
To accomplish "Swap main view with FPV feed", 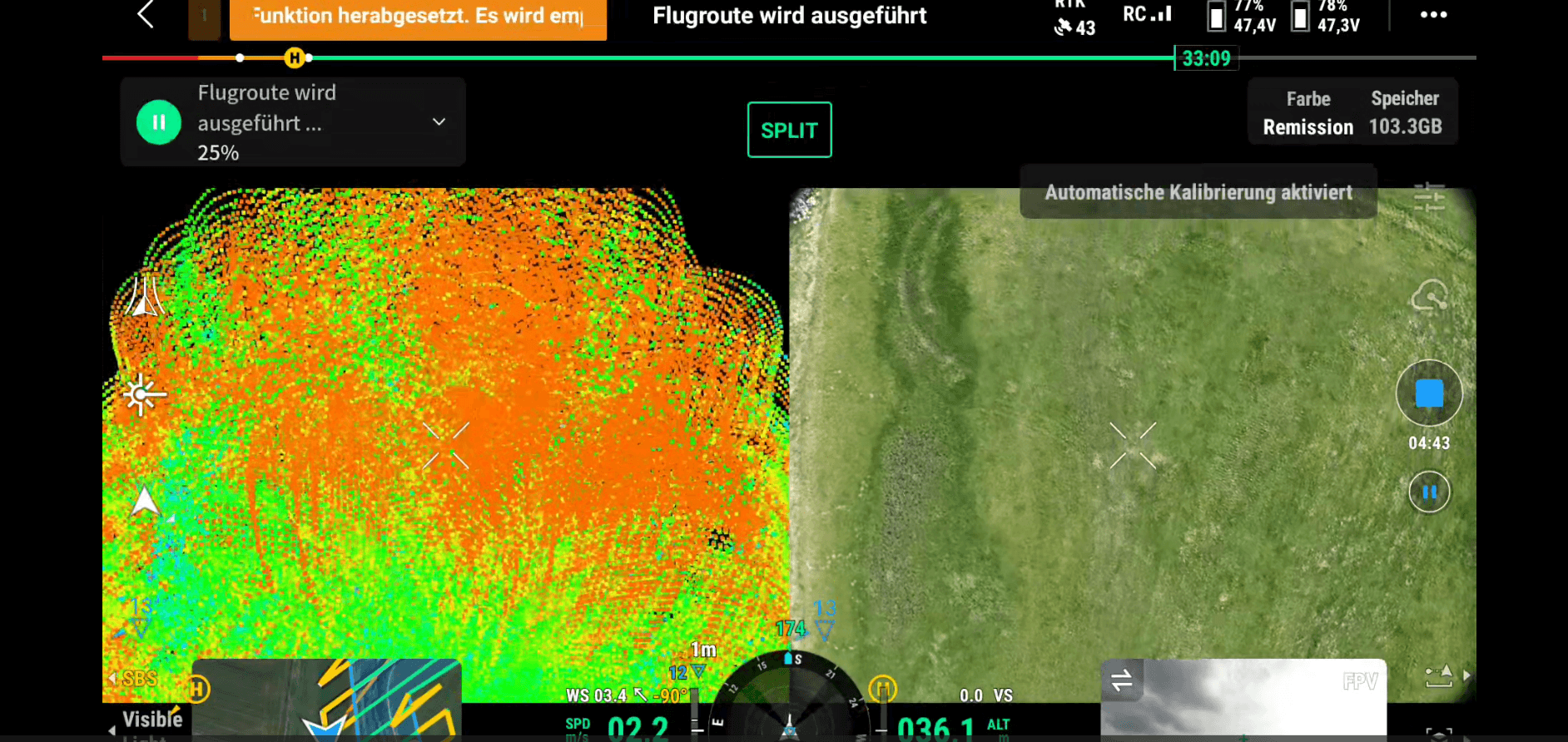I will click(1121, 680).
